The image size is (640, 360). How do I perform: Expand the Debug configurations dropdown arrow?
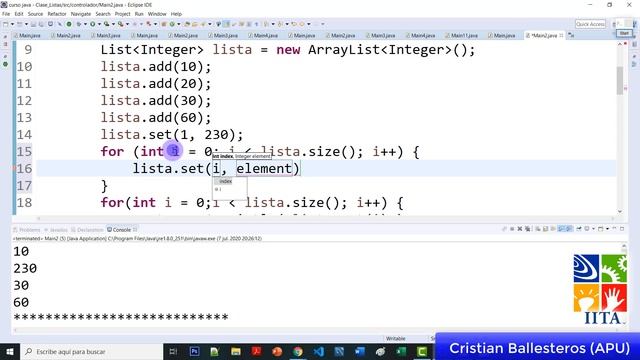coord(85,24)
